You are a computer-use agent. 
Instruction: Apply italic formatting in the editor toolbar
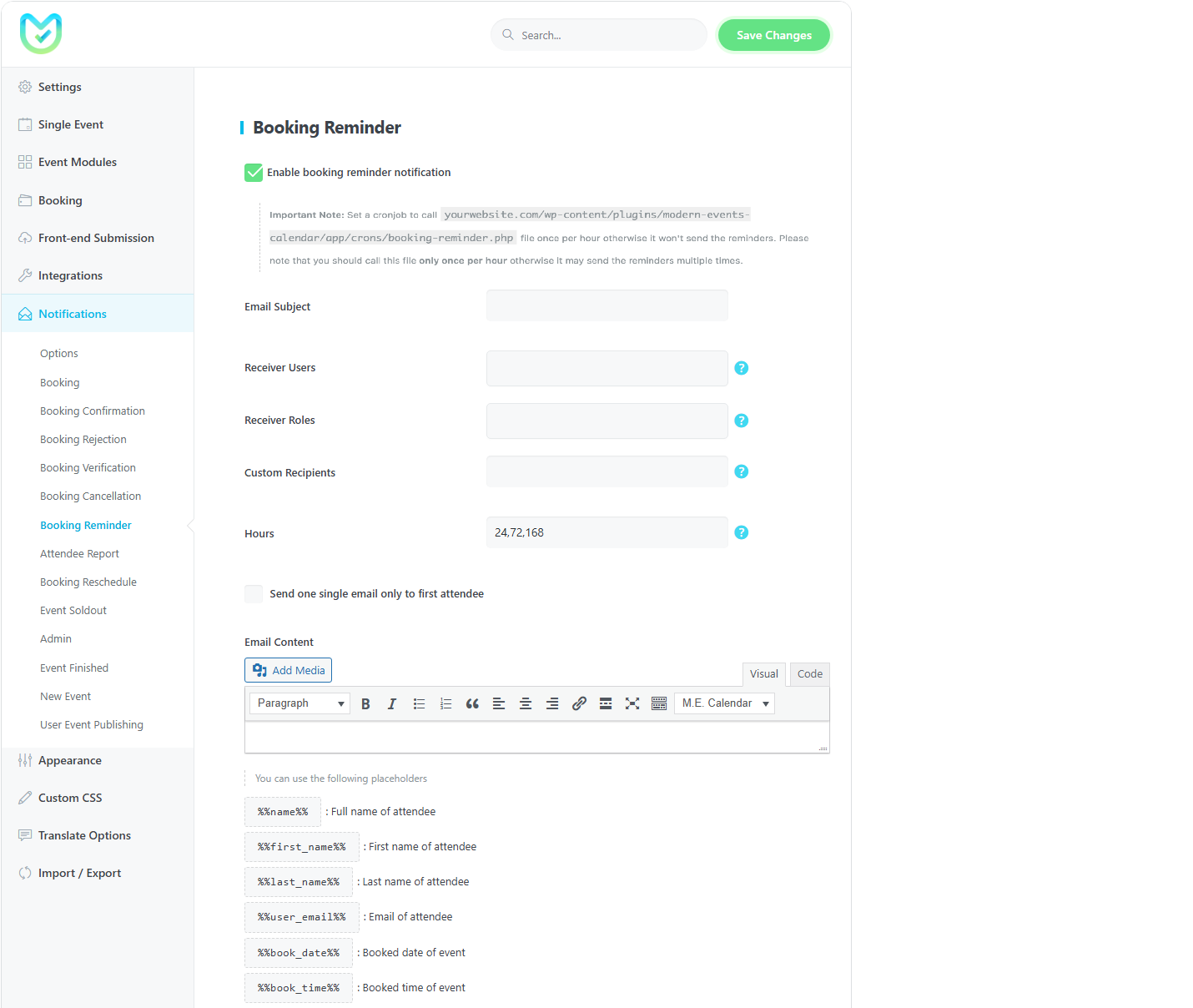click(x=392, y=703)
